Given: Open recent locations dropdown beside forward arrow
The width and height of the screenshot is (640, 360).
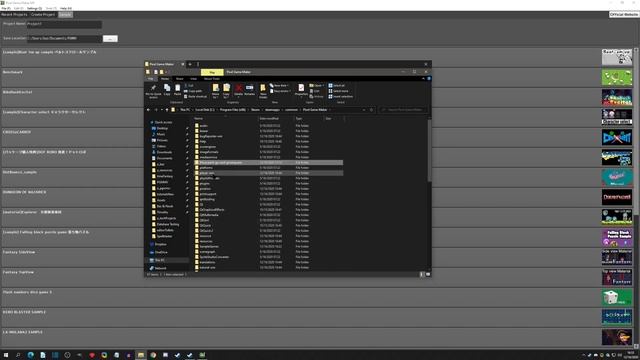Looking at the screenshot, I should click(x=161, y=110).
